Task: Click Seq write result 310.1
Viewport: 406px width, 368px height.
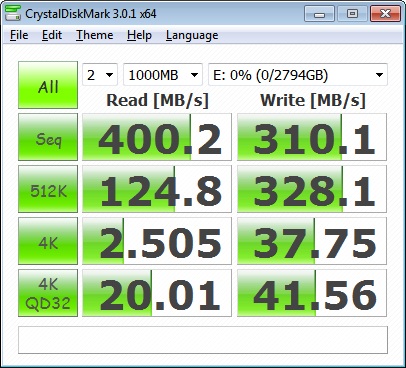Action: 312,137
